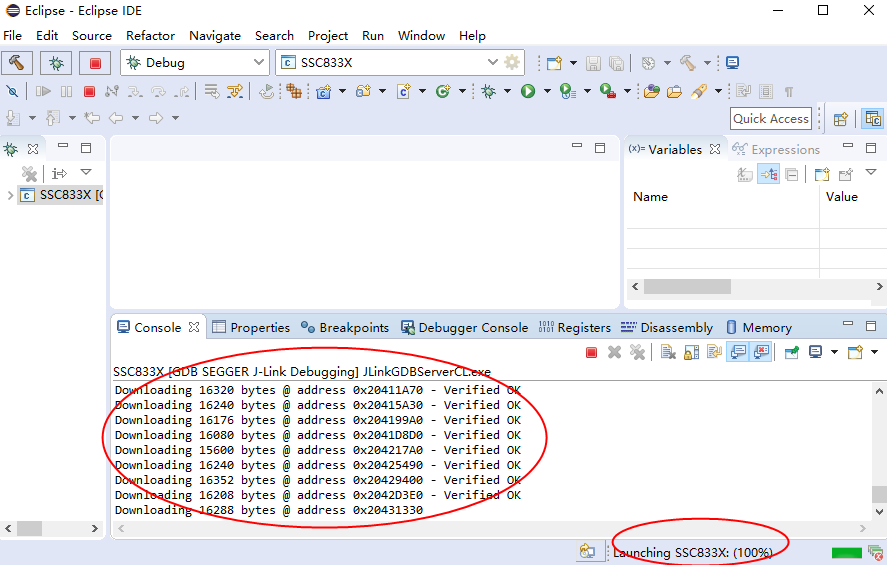
Task: Click the Step Into icon
Action: pos(135,91)
